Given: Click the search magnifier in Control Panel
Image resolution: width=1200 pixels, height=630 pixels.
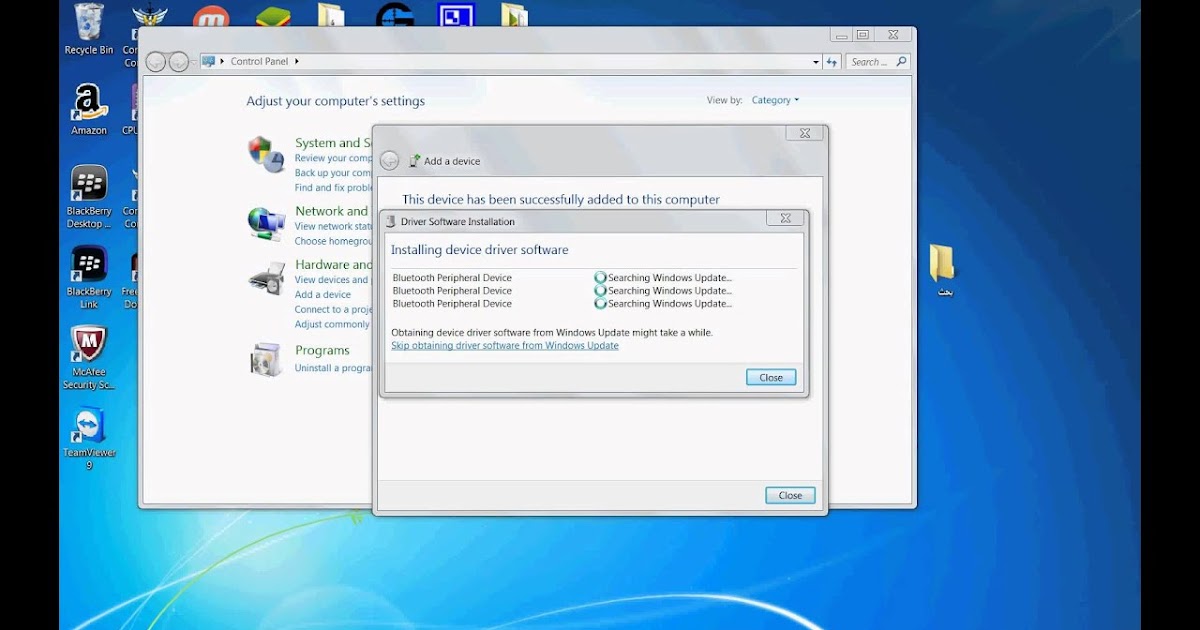Looking at the screenshot, I should 901,62.
